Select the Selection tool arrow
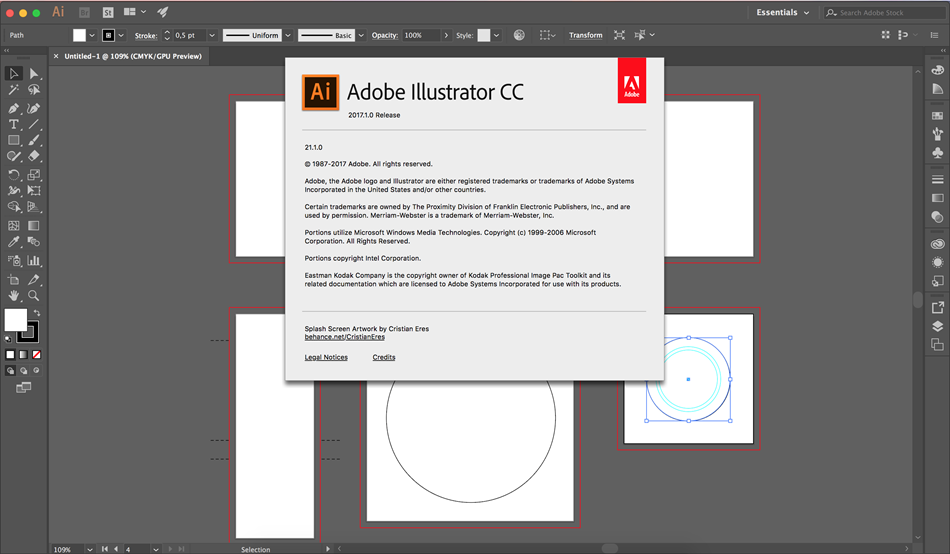The image size is (950, 554). (13, 73)
